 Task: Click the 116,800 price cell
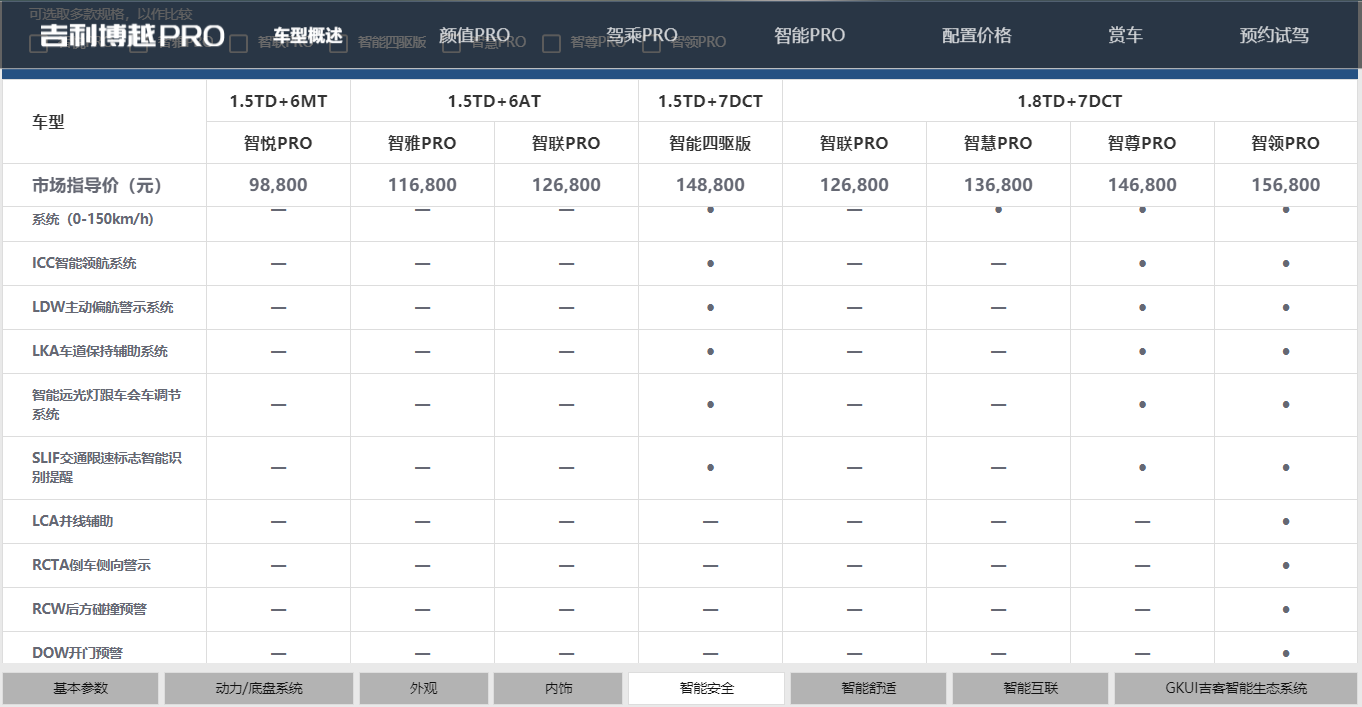[x=422, y=185]
